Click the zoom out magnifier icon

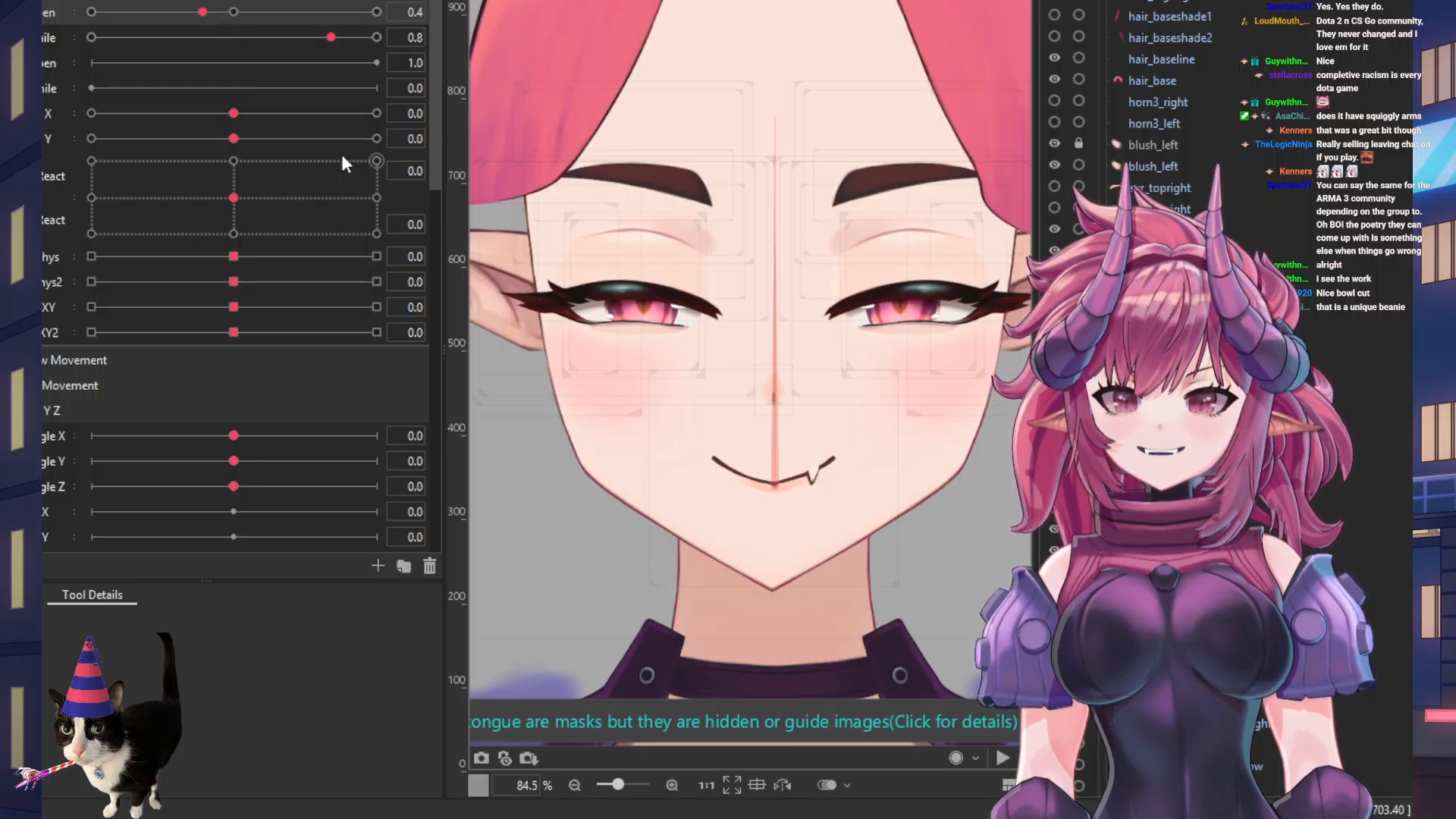[x=575, y=786]
